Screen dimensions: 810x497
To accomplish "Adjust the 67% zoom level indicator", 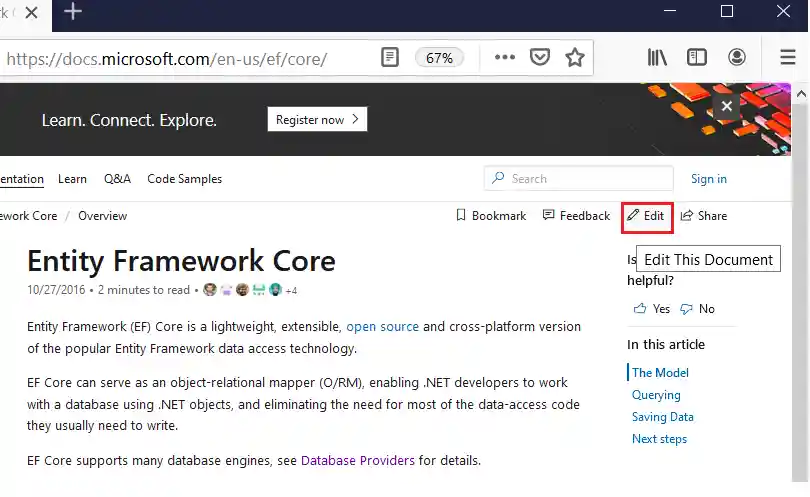I will point(440,58).
